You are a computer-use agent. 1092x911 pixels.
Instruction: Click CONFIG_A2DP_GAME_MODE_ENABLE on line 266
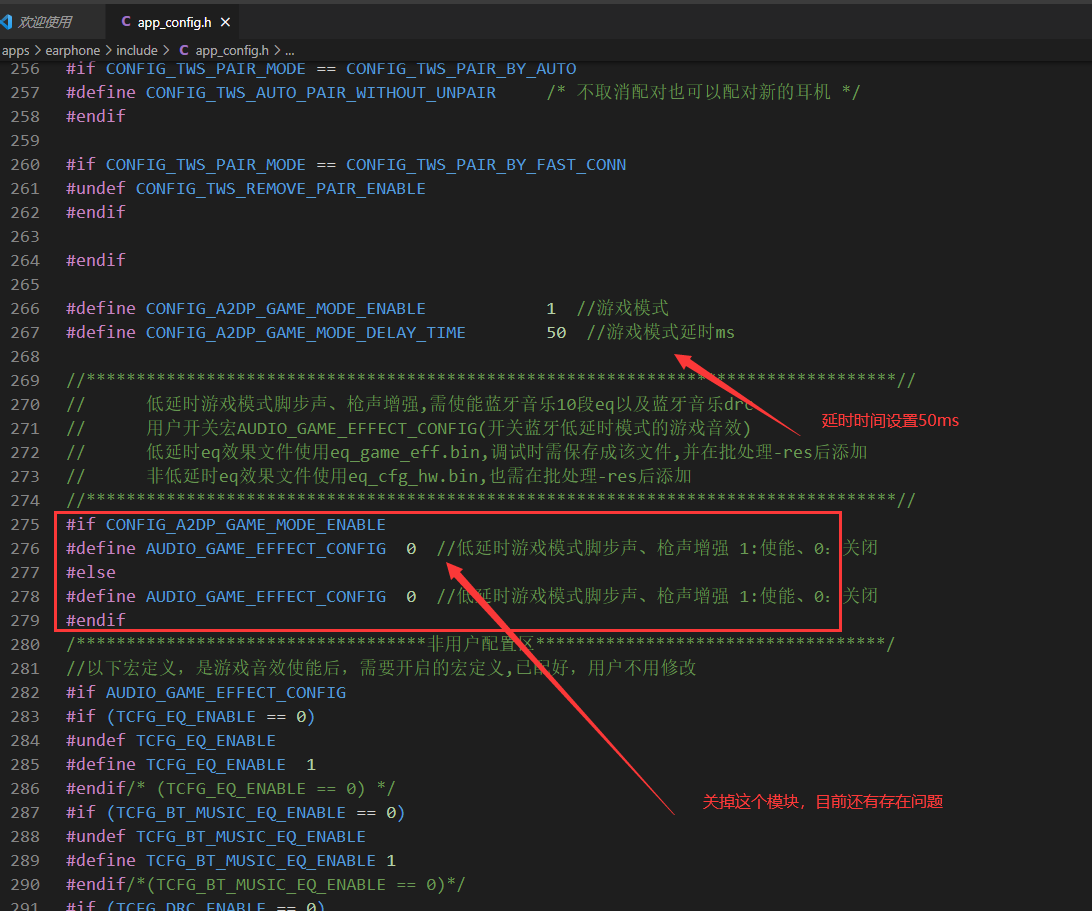pyautogui.click(x=286, y=309)
